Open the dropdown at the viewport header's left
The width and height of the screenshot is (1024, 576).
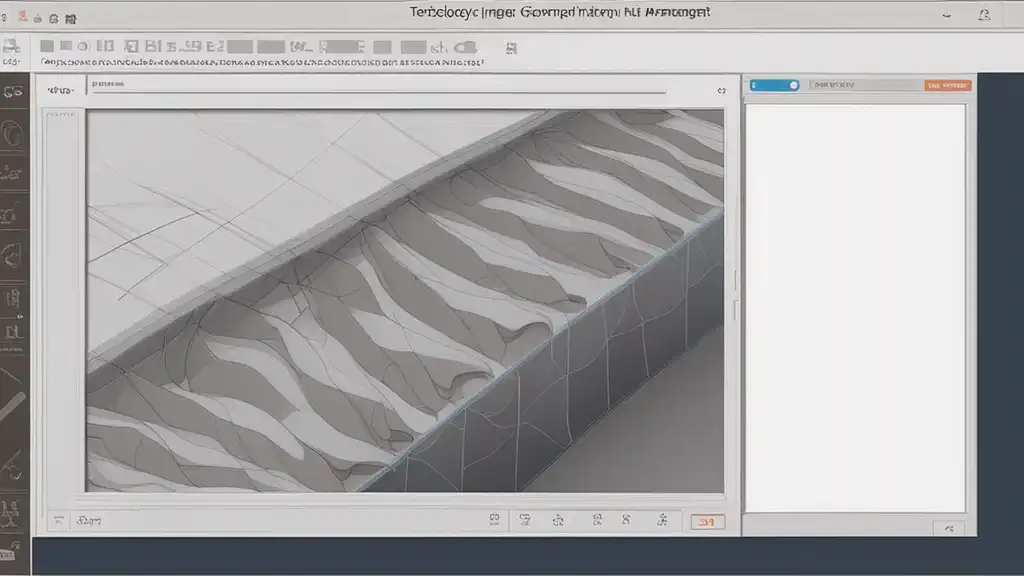coord(62,90)
